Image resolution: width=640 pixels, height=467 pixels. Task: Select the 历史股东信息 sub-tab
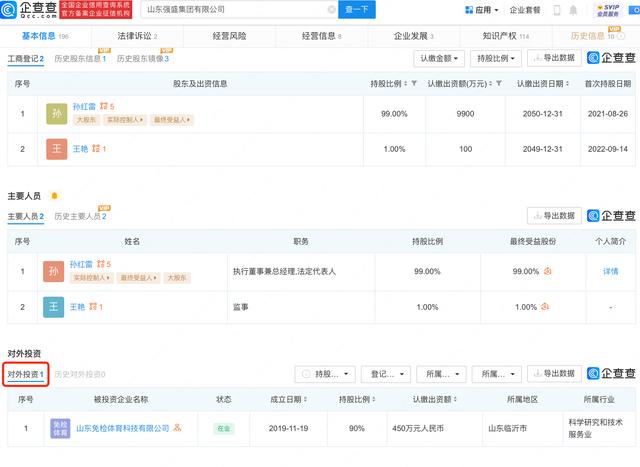click(78, 59)
